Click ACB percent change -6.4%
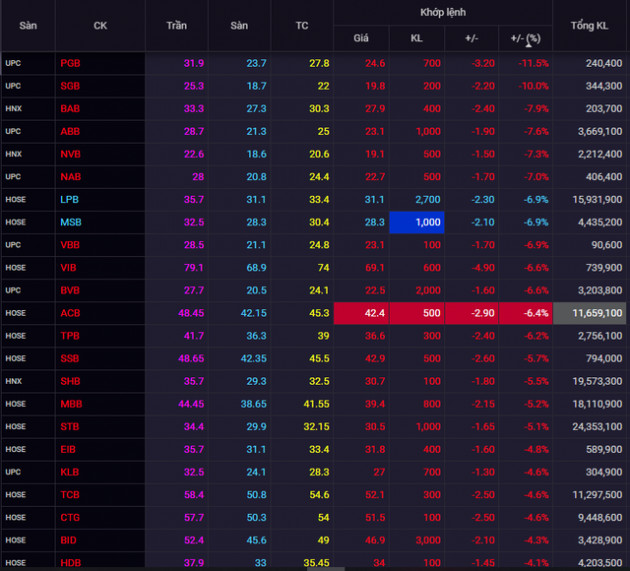The image size is (630, 571). coord(525,313)
